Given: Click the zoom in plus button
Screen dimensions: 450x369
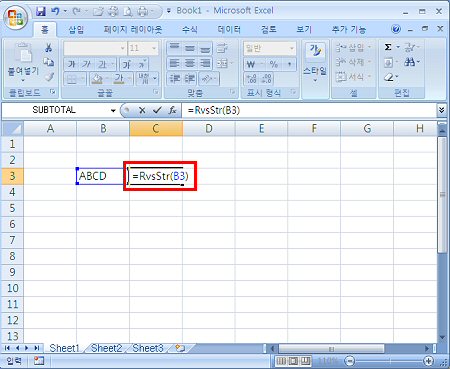Looking at the screenshot, I should (x=428, y=361).
